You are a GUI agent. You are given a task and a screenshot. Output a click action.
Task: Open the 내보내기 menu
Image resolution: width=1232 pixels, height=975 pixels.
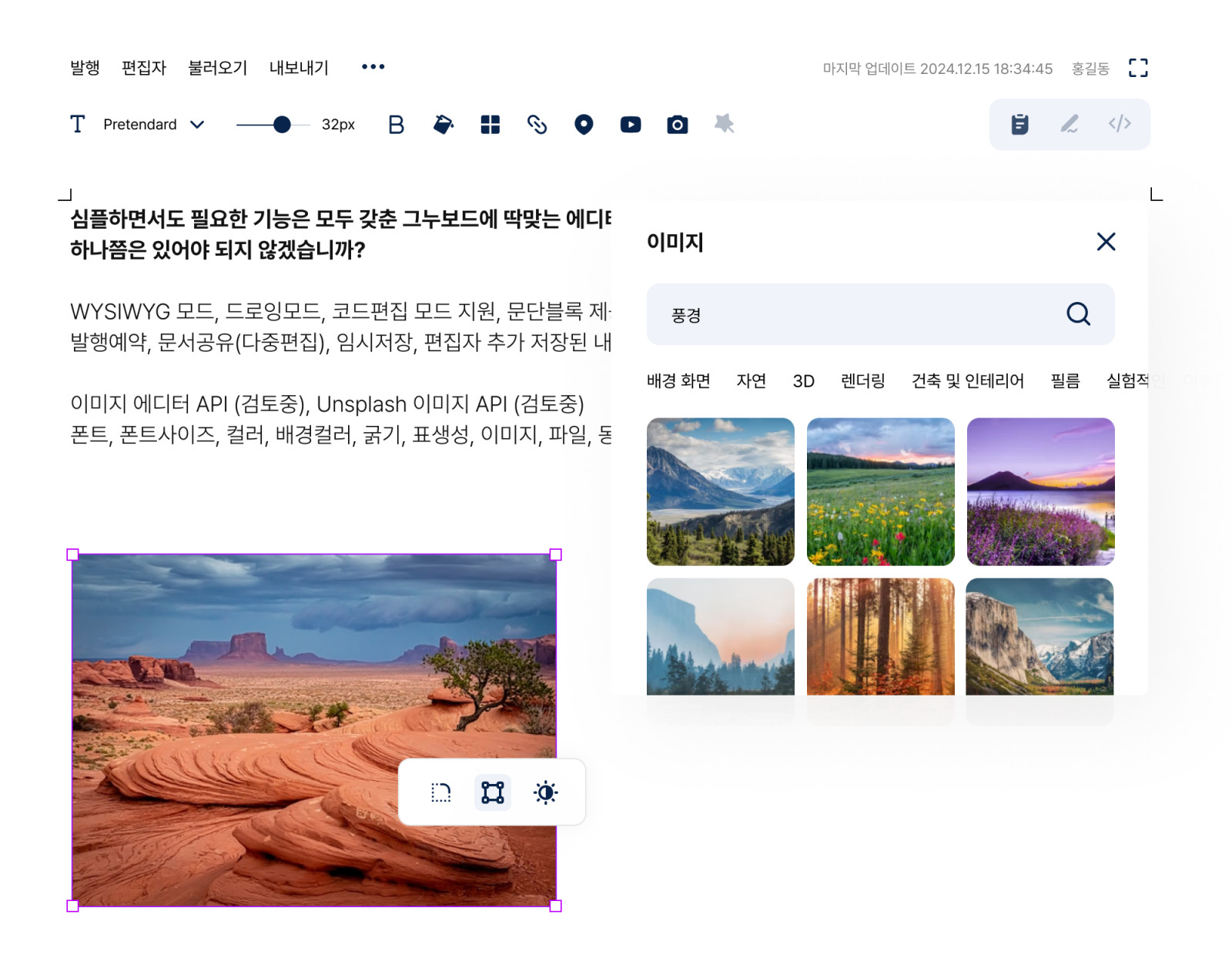tap(299, 68)
